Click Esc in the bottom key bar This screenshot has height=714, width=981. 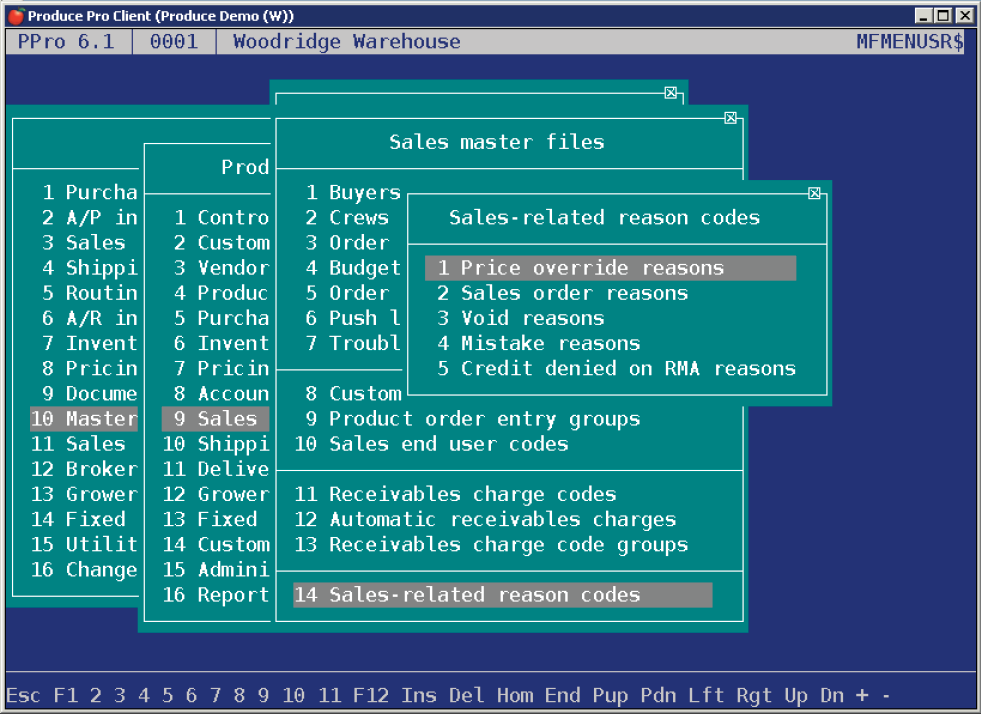[23, 695]
